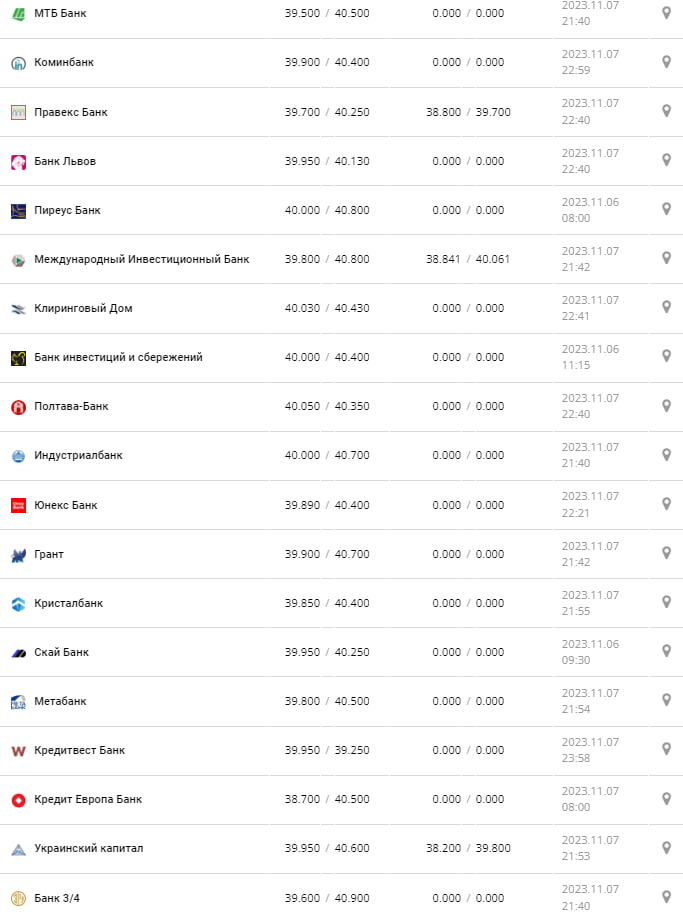Click the Кредит Европа Банк logo
This screenshot has height=918, width=683.
[x=18, y=799]
